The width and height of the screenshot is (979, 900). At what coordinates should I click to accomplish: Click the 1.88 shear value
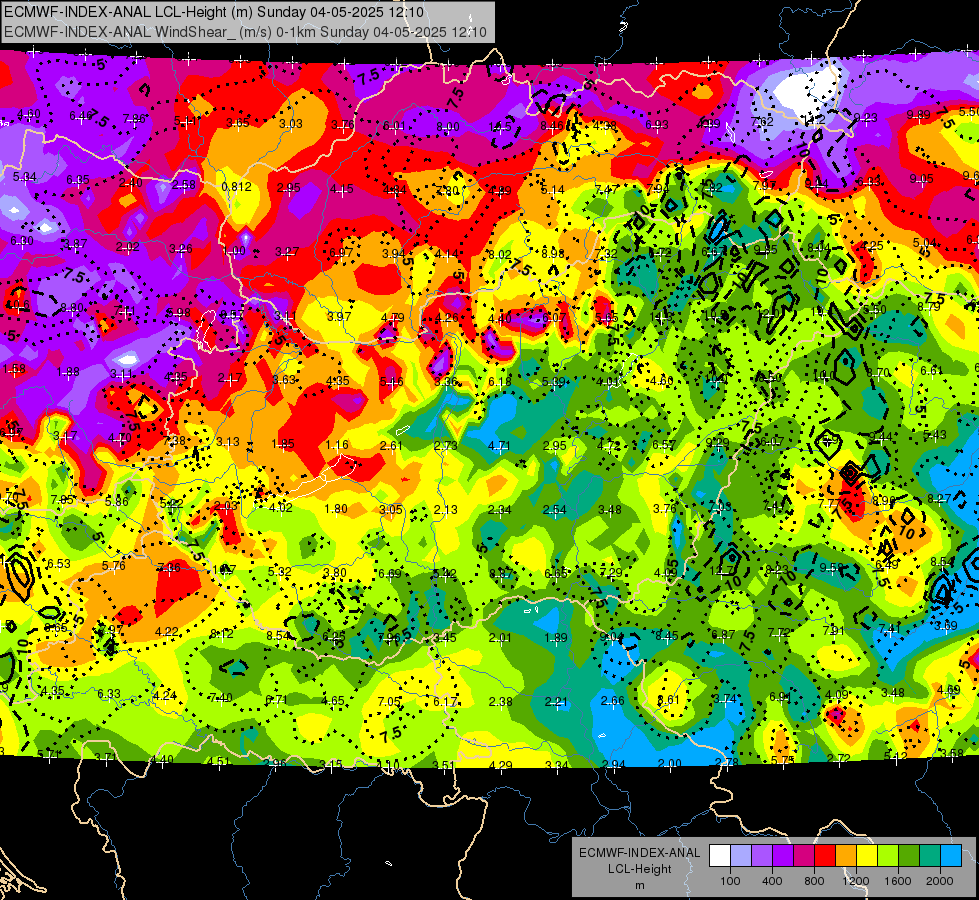coord(67,372)
